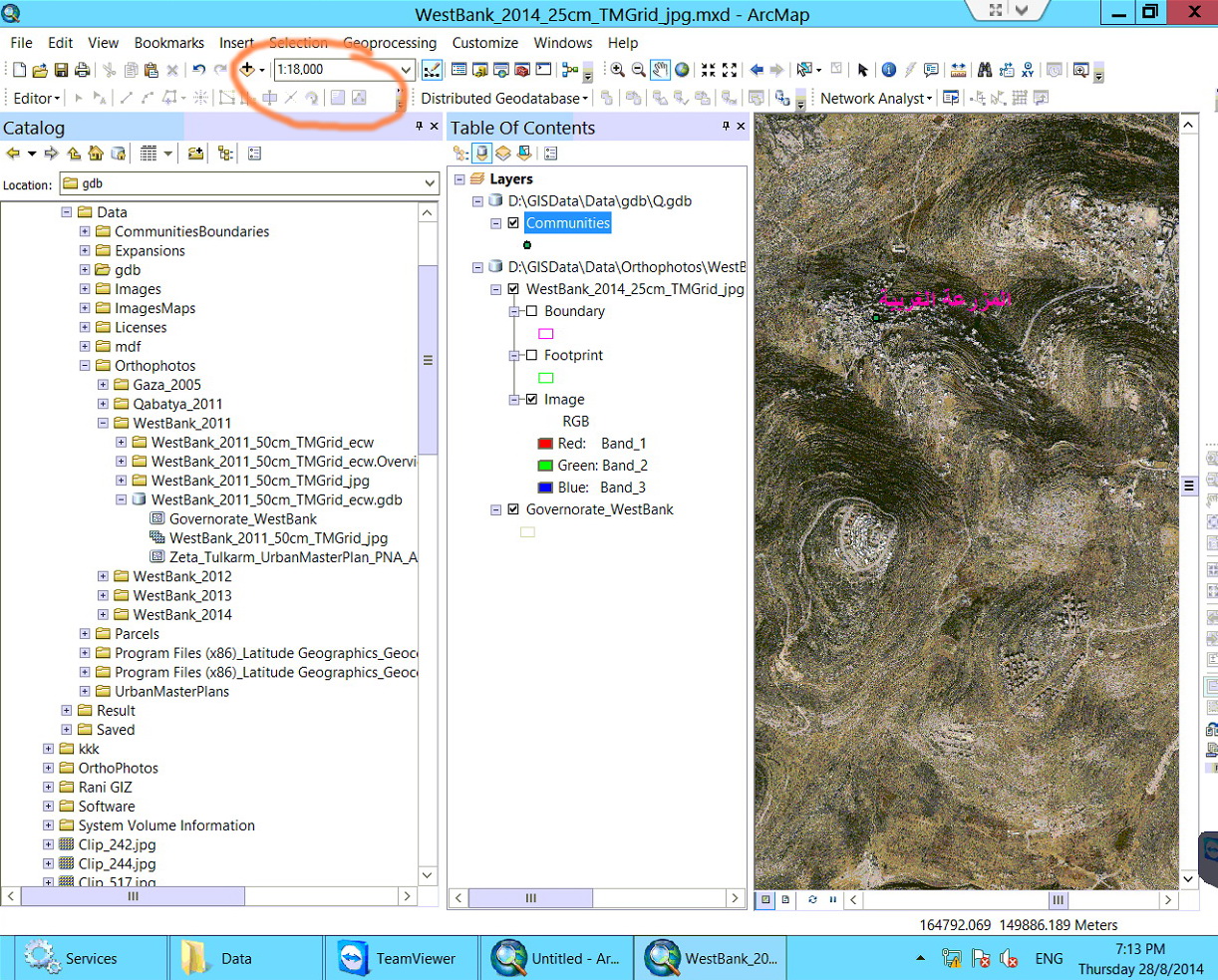Collapse the Orthophotos folder in Catalog
The width and height of the screenshot is (1218, 980).
[x=85, y=366]
